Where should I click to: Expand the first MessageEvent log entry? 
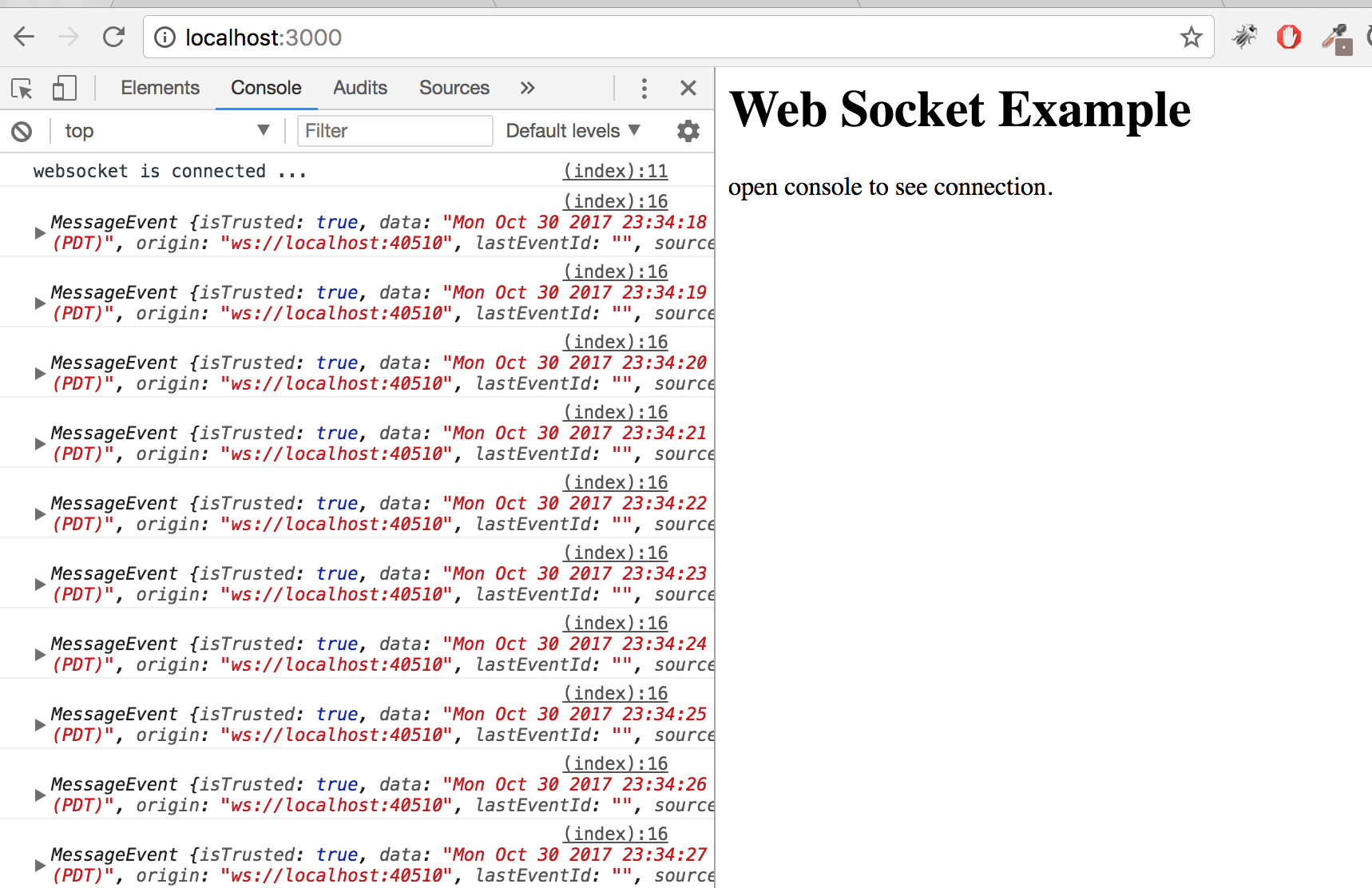[x=38, y=232]
